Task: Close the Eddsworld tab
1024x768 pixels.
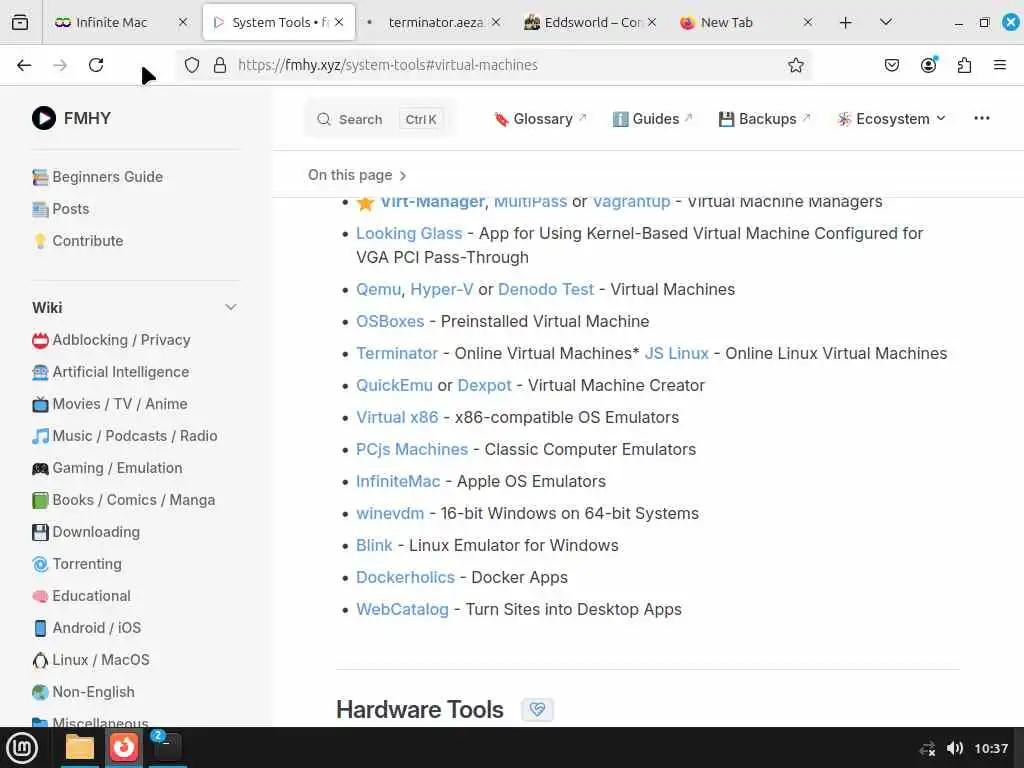Action: 652,22
